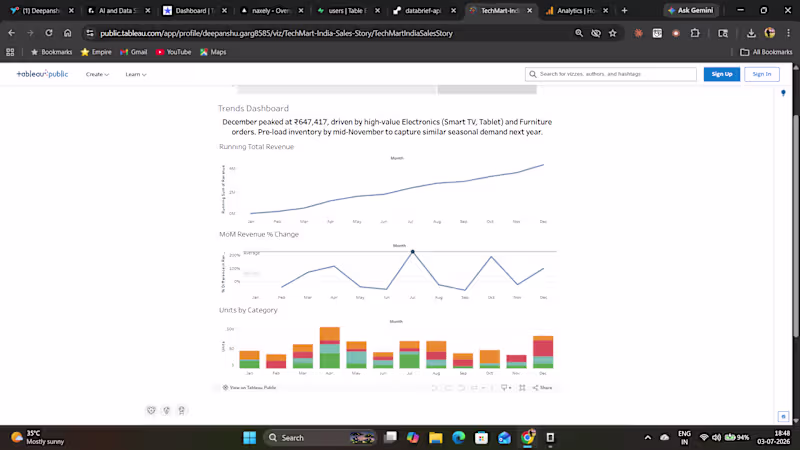Open the Gmail bookmark

[x=134, y=52]
